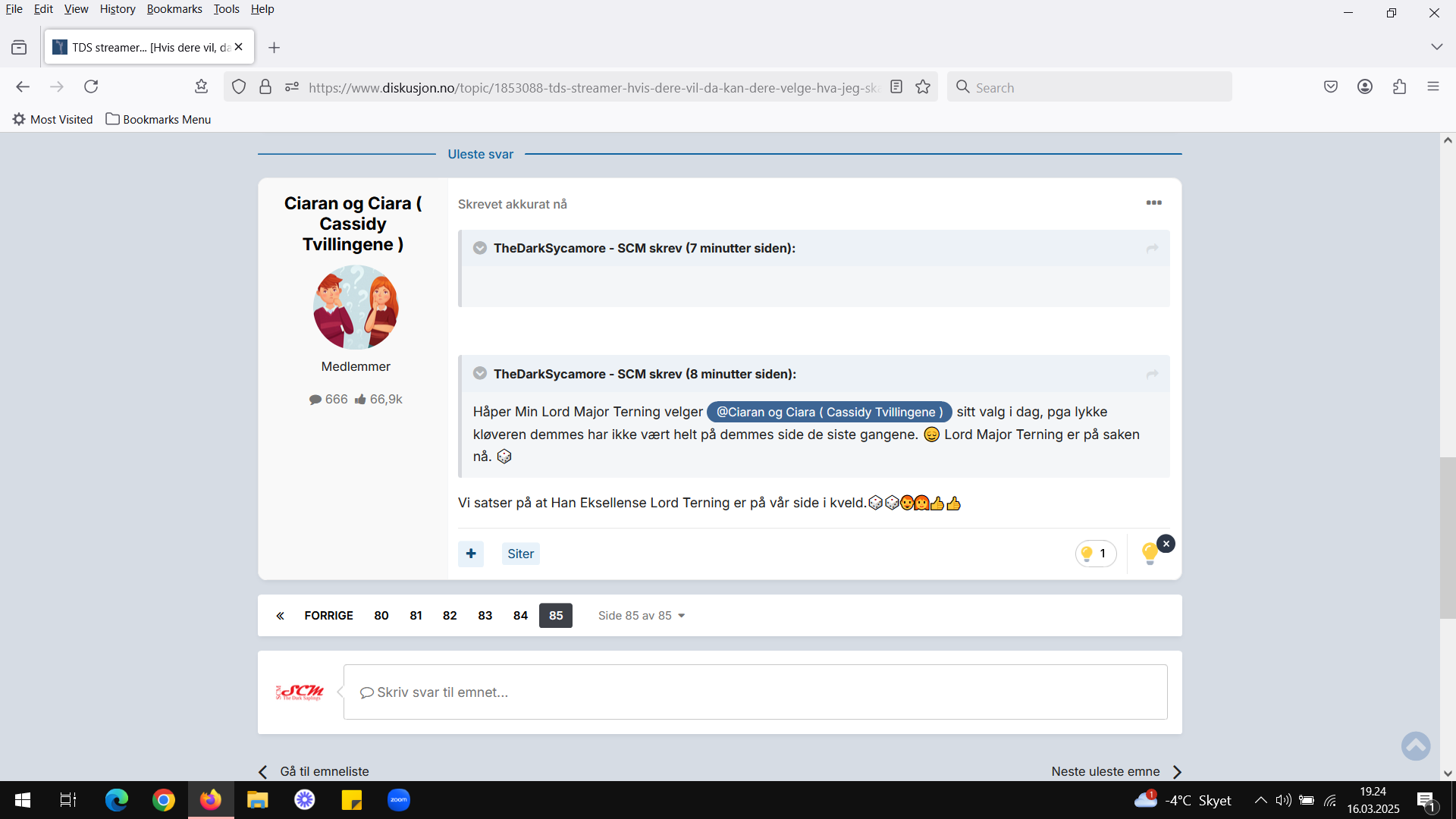Click the lightbulb reaction icon

pyautogui.click(x=1150, y=554)
